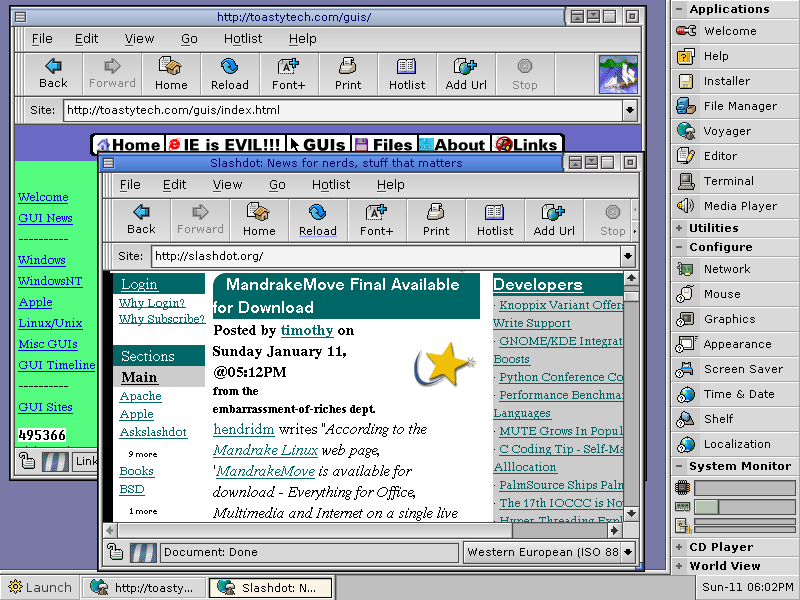Open Site URL dropdown in toastytech window

[630, 110]
